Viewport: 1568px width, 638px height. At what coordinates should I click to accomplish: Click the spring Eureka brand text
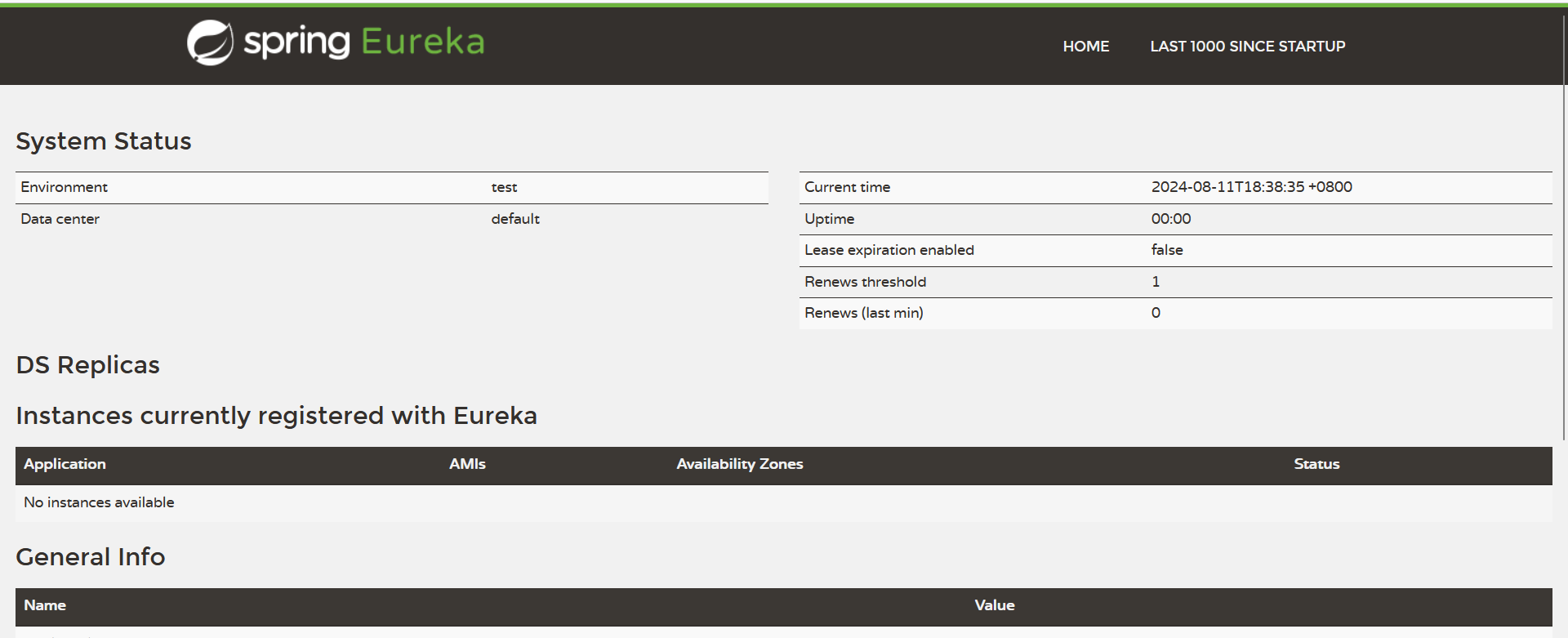tap(364, 42)
